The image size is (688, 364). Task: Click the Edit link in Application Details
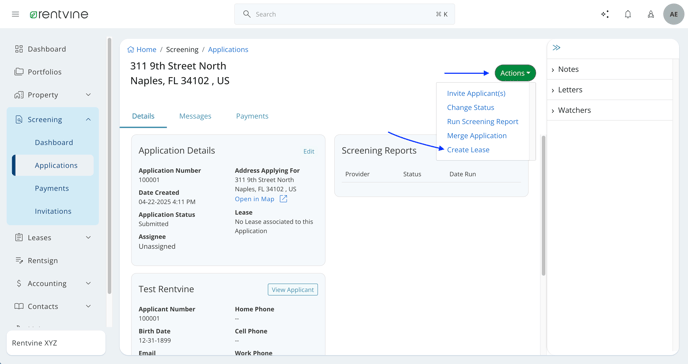pyautogui.click(x=308, y=151)
